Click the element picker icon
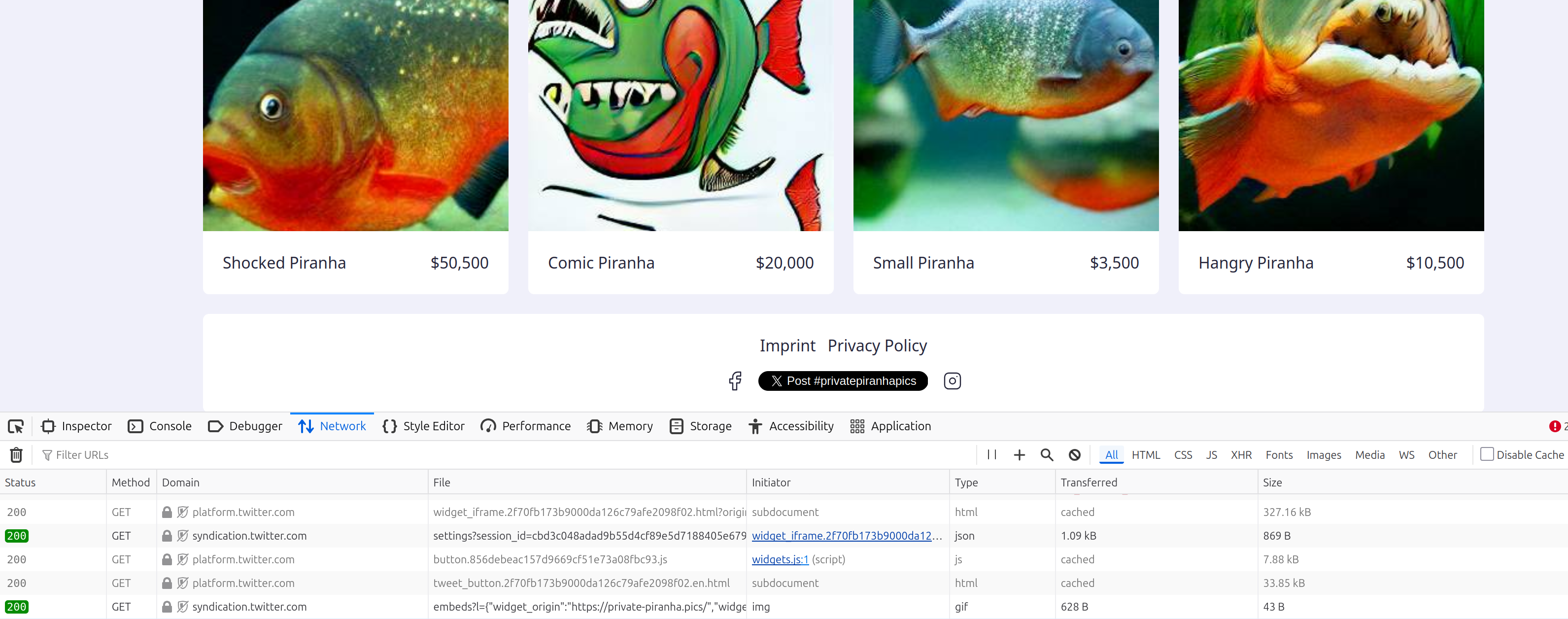The width and height of the screenshot is (1568, 619). [16, 426]
